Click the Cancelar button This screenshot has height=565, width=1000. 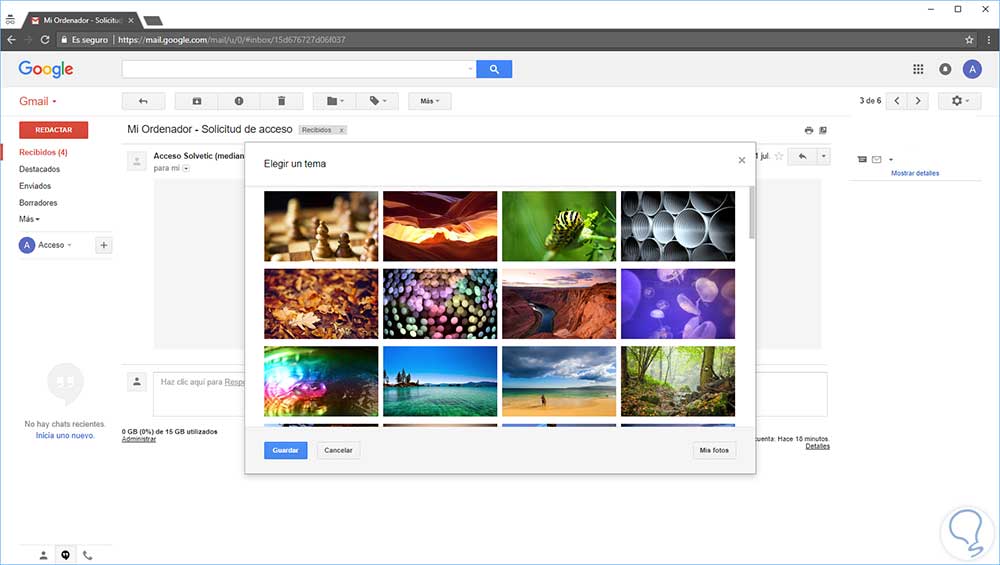pyautogui.click(x=338, y=450)
